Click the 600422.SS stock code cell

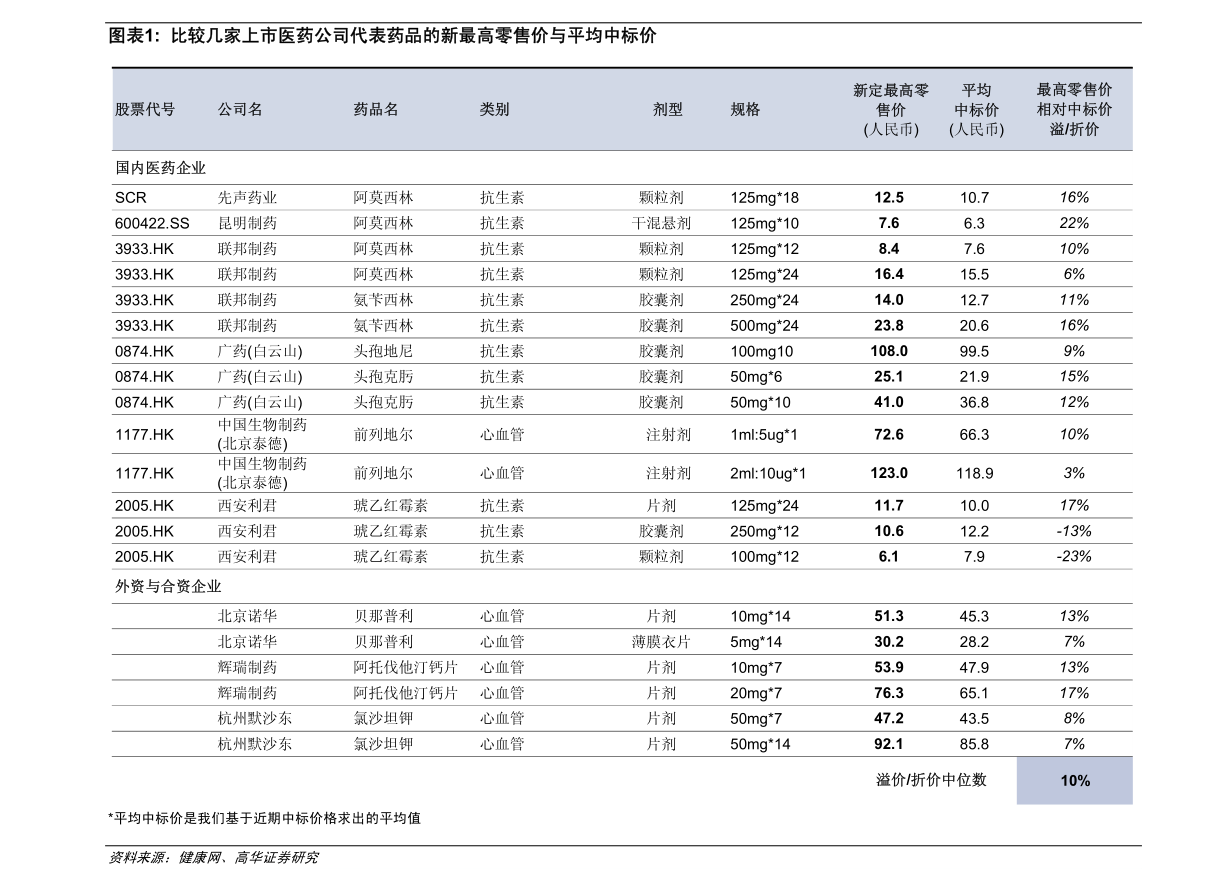point(152,224)
